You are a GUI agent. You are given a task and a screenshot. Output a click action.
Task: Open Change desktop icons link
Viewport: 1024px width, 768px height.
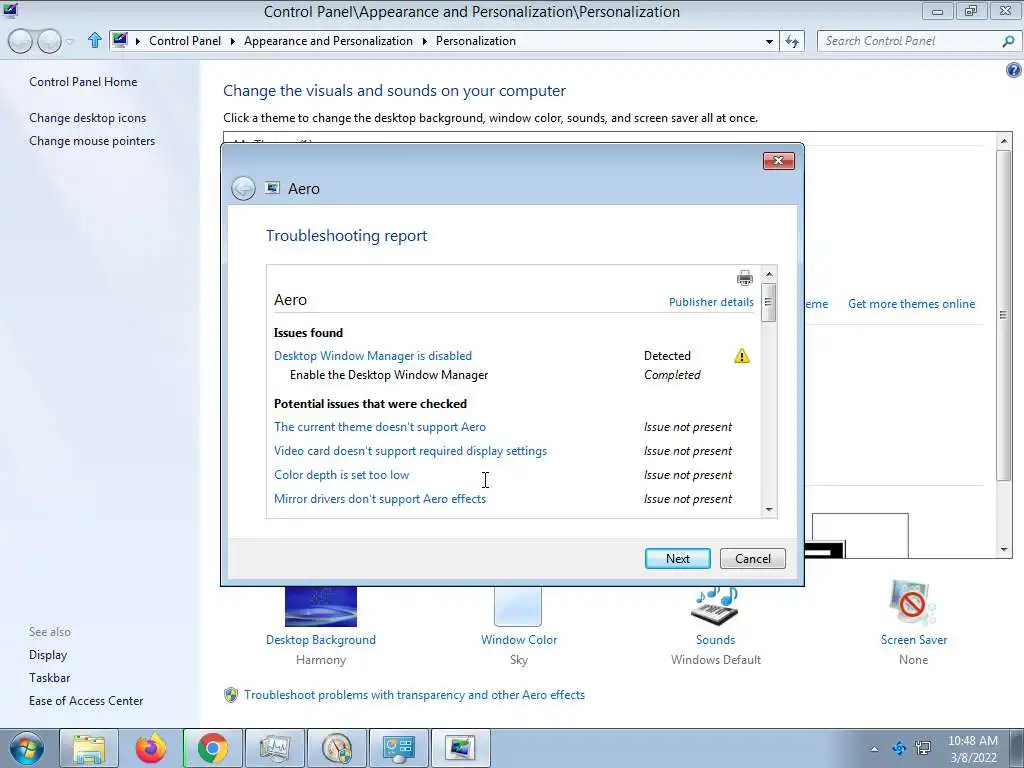pyautogui.click(x=88, y=118)
